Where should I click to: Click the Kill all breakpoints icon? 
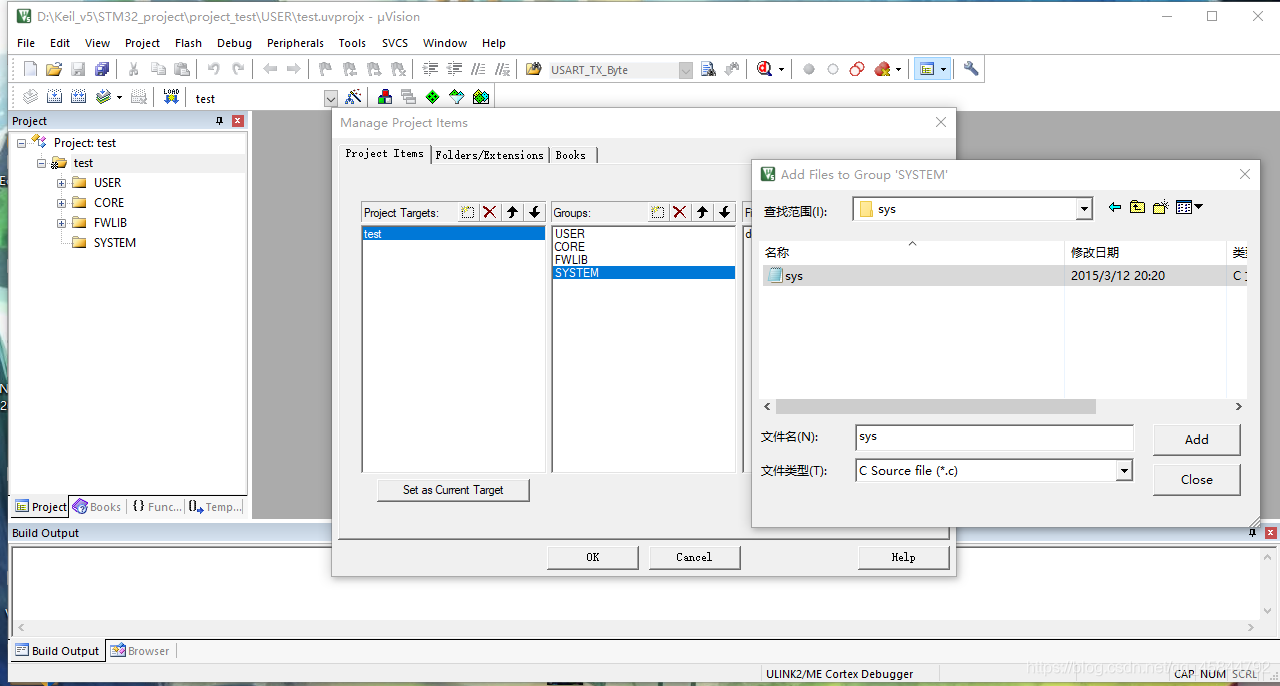(882, 69)
